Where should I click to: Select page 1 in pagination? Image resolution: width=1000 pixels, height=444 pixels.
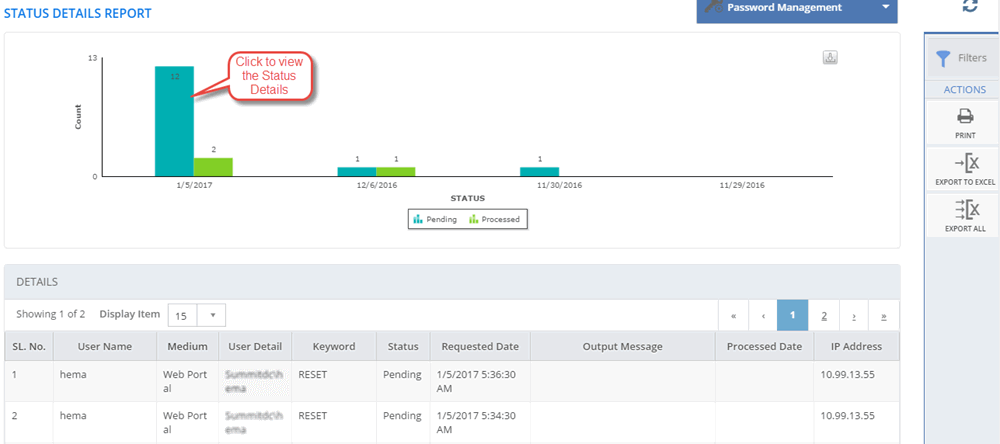(x=793, y=316)
